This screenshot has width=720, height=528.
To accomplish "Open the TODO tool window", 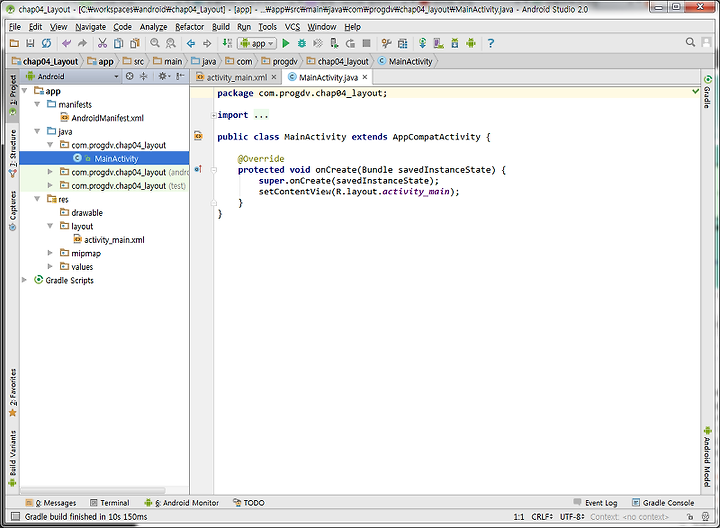I will tap(248, 503).
